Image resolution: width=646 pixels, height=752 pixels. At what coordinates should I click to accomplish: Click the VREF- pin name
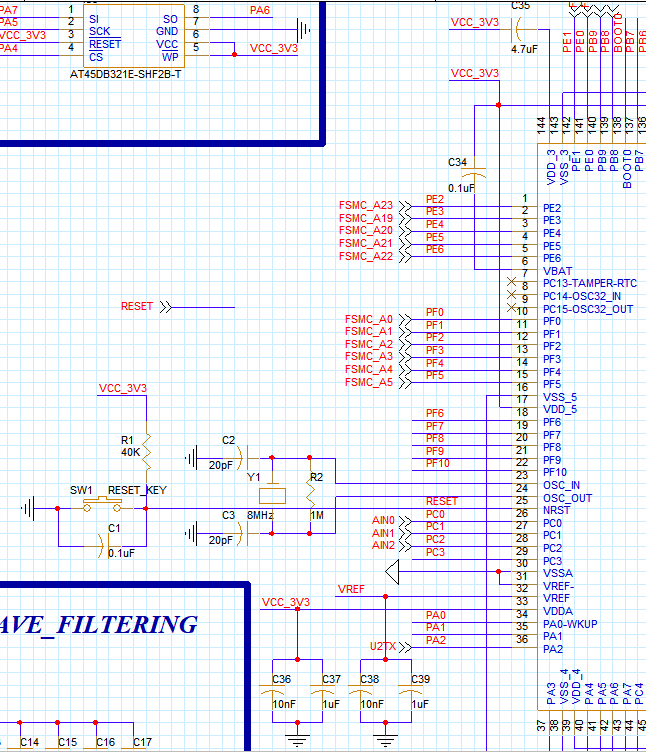click(x=558, y=586)
